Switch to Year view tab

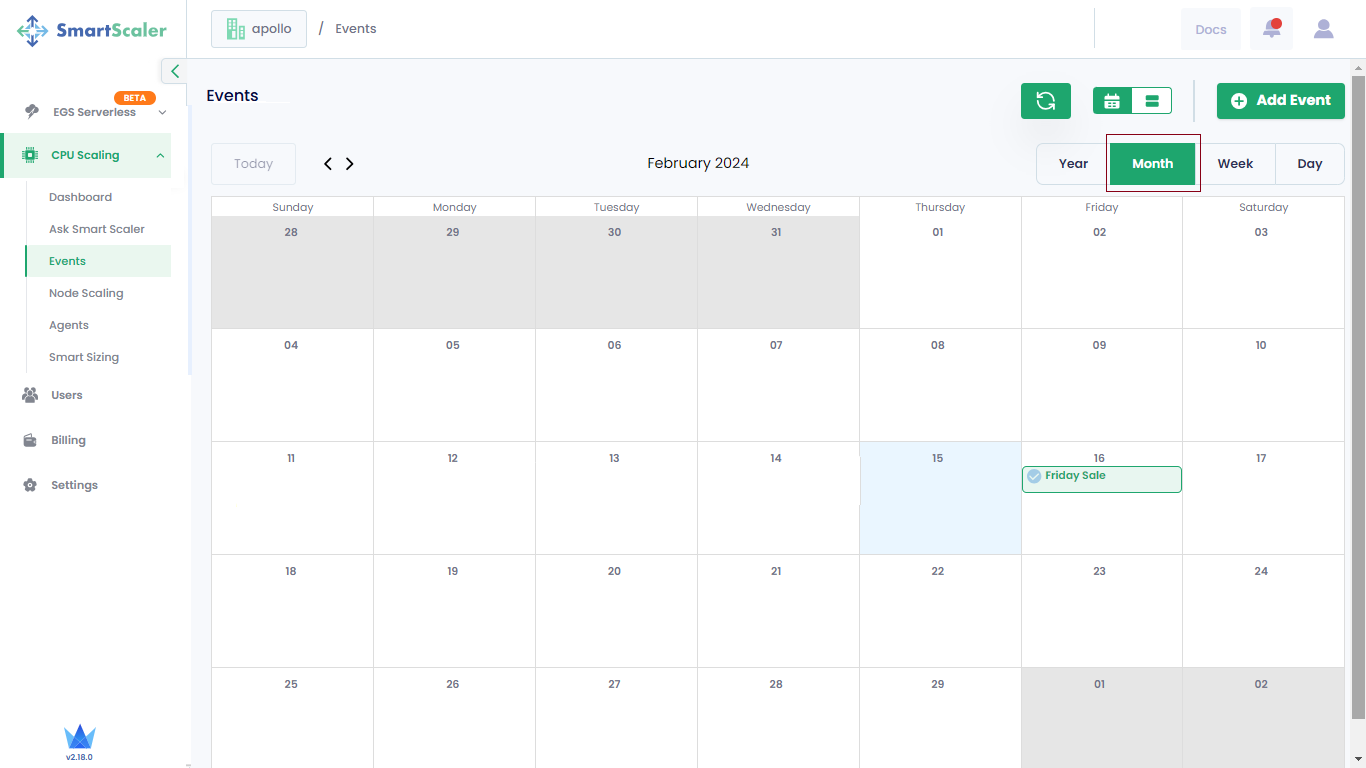tap(1073, 164)
